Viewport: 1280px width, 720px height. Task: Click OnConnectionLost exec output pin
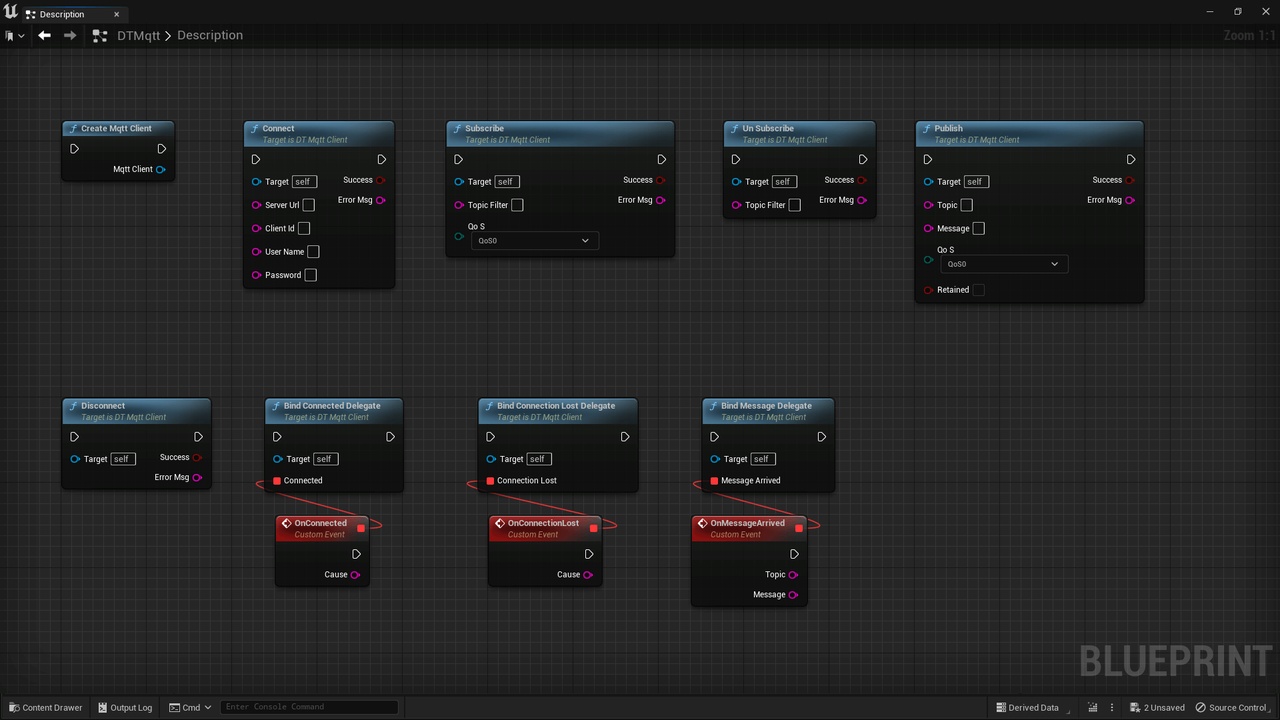click(x=589, y=554)
